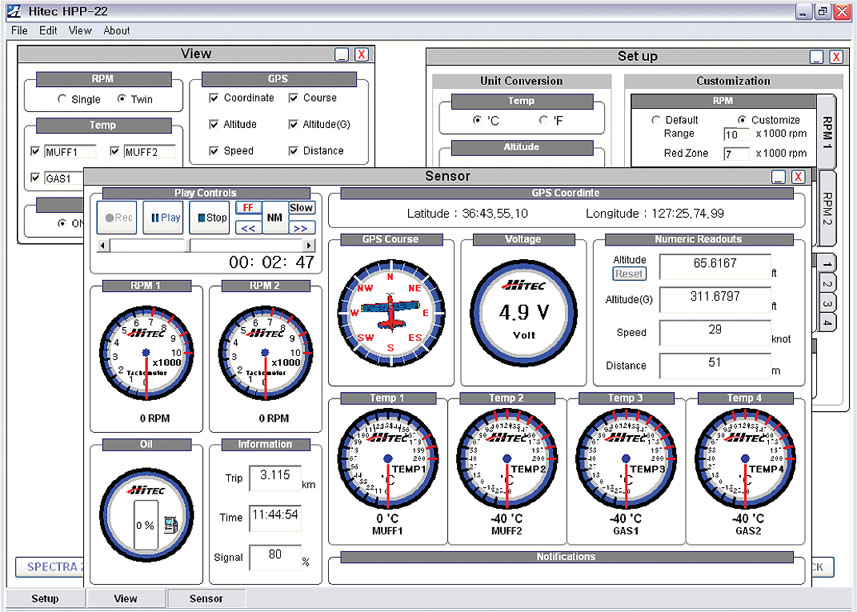
Task: Toggle the Altitude GPS checkbox
Action: [x=214, y=124]
